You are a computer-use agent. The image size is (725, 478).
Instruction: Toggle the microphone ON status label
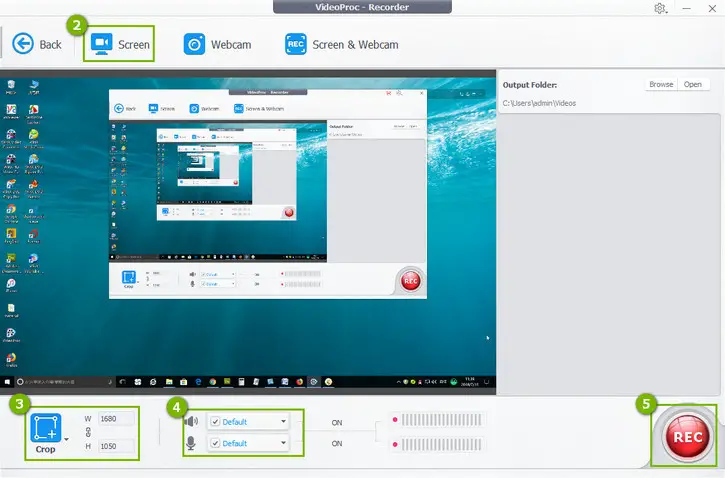tap(337, 443)
